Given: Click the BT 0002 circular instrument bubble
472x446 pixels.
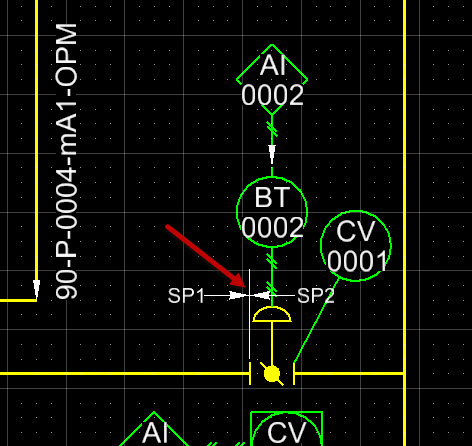Looking at the screenshot, I should coord(272,212).
